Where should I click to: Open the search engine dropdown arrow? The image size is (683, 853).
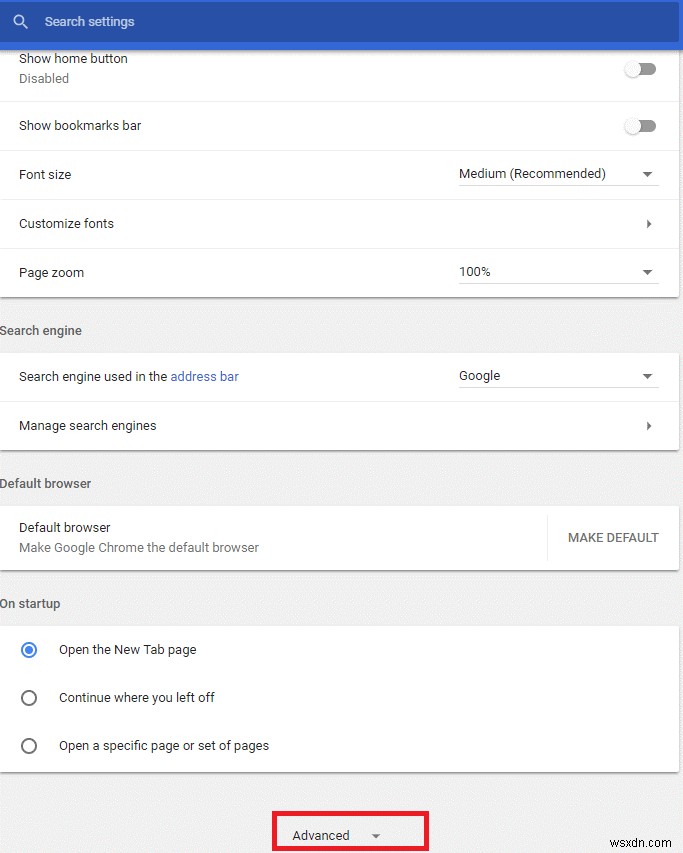pyautogui.click(x=648, y=376)
